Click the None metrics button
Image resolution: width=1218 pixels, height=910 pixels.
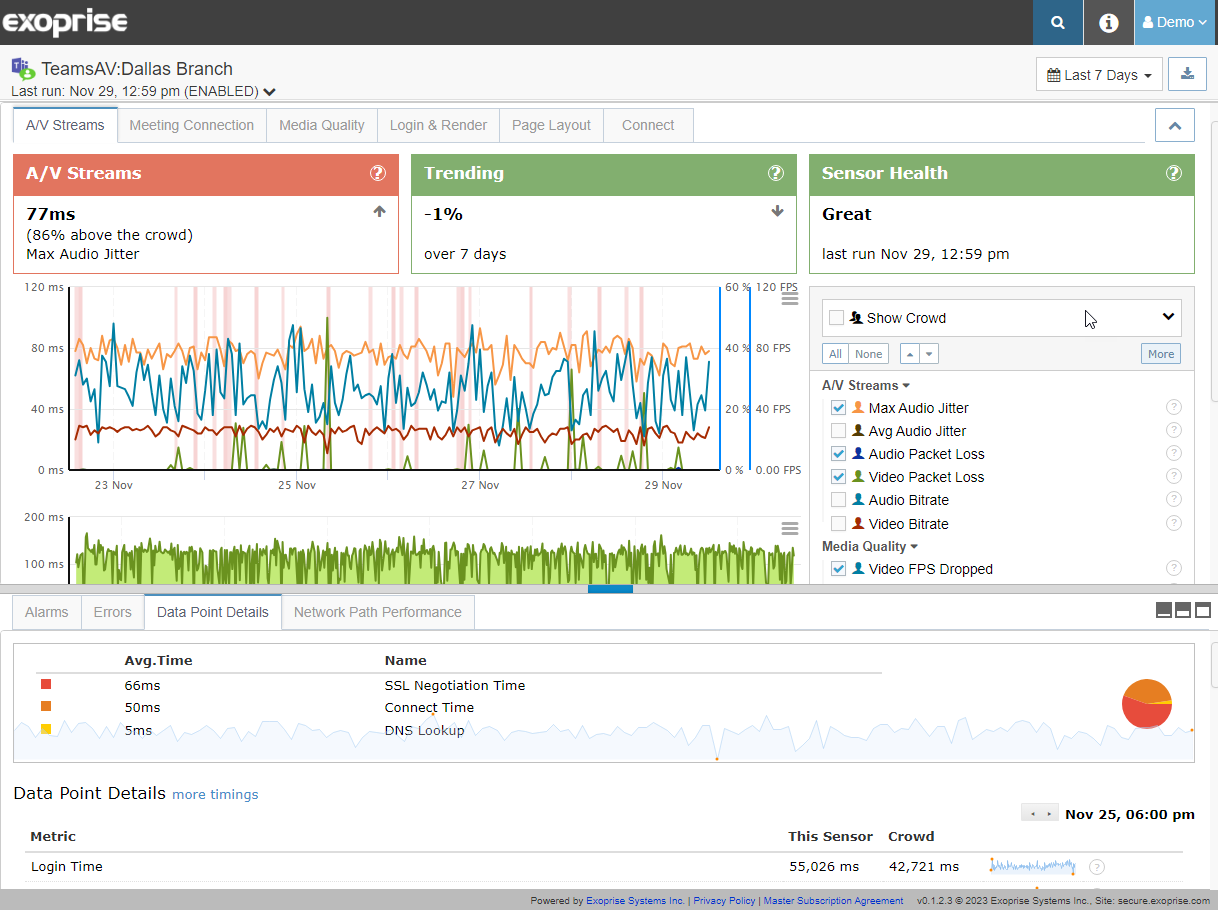(869, 354)
